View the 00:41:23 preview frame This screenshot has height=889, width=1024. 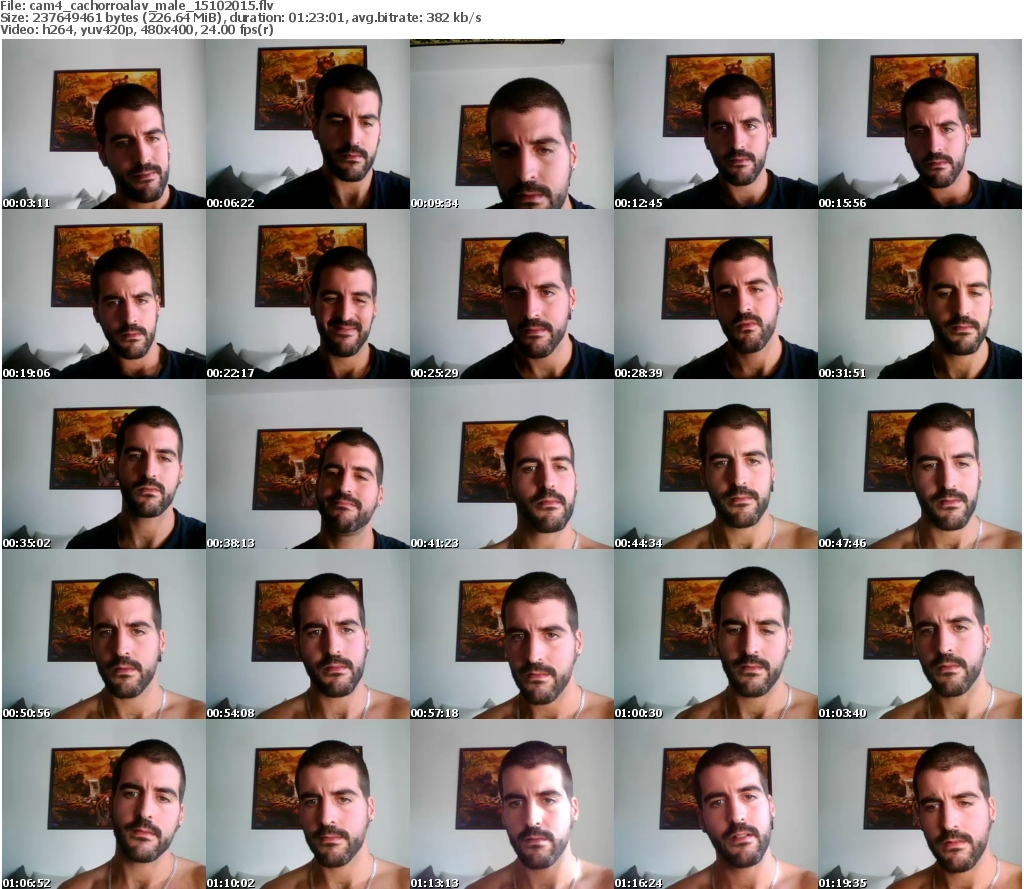511,464
